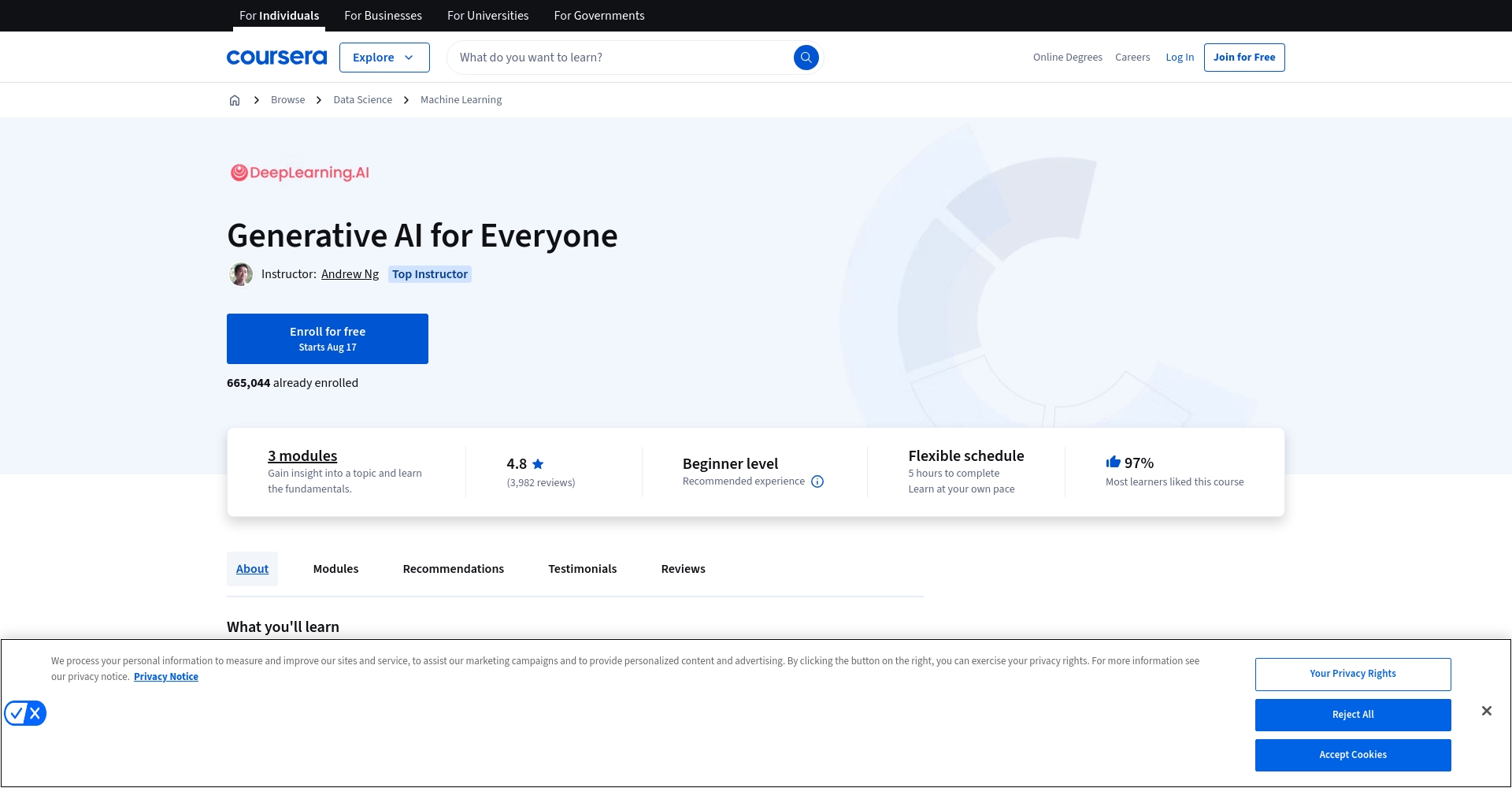Viewport: 1512px width, 788px height.
Task: Jump to the Recommendations tab
Action: coord(453,569)
